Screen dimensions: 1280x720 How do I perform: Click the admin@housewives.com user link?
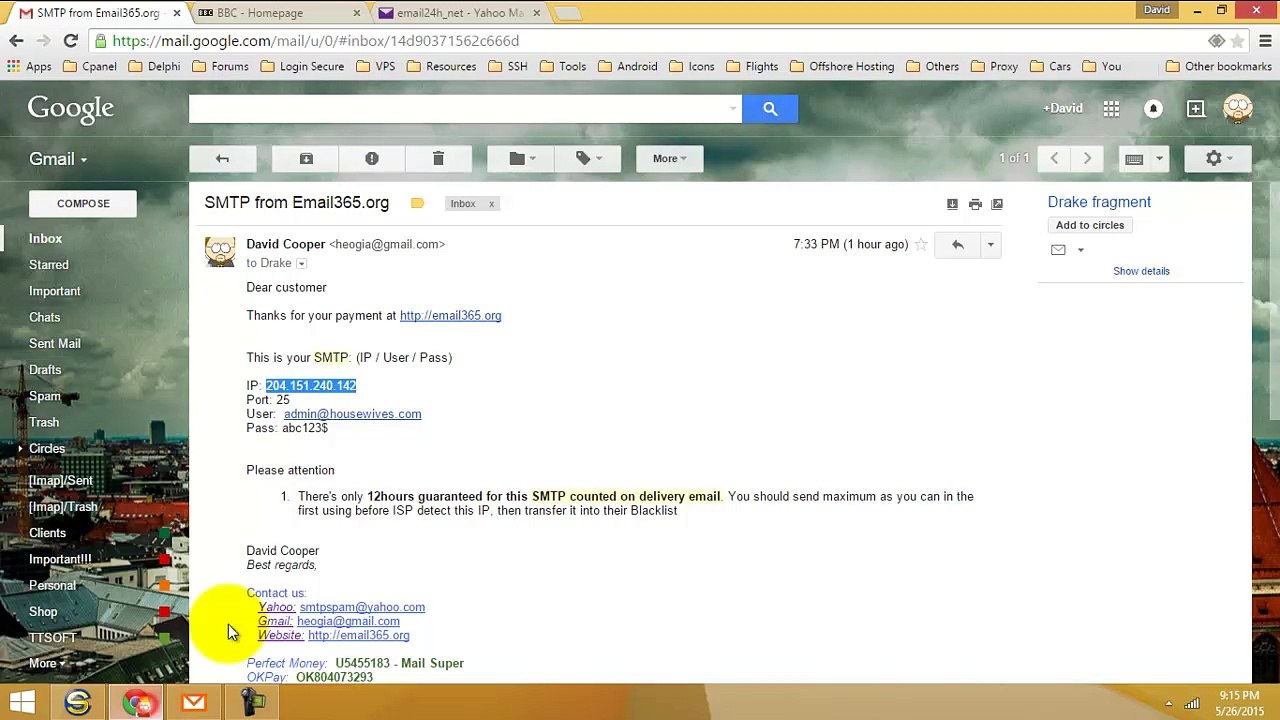[352, 414]
